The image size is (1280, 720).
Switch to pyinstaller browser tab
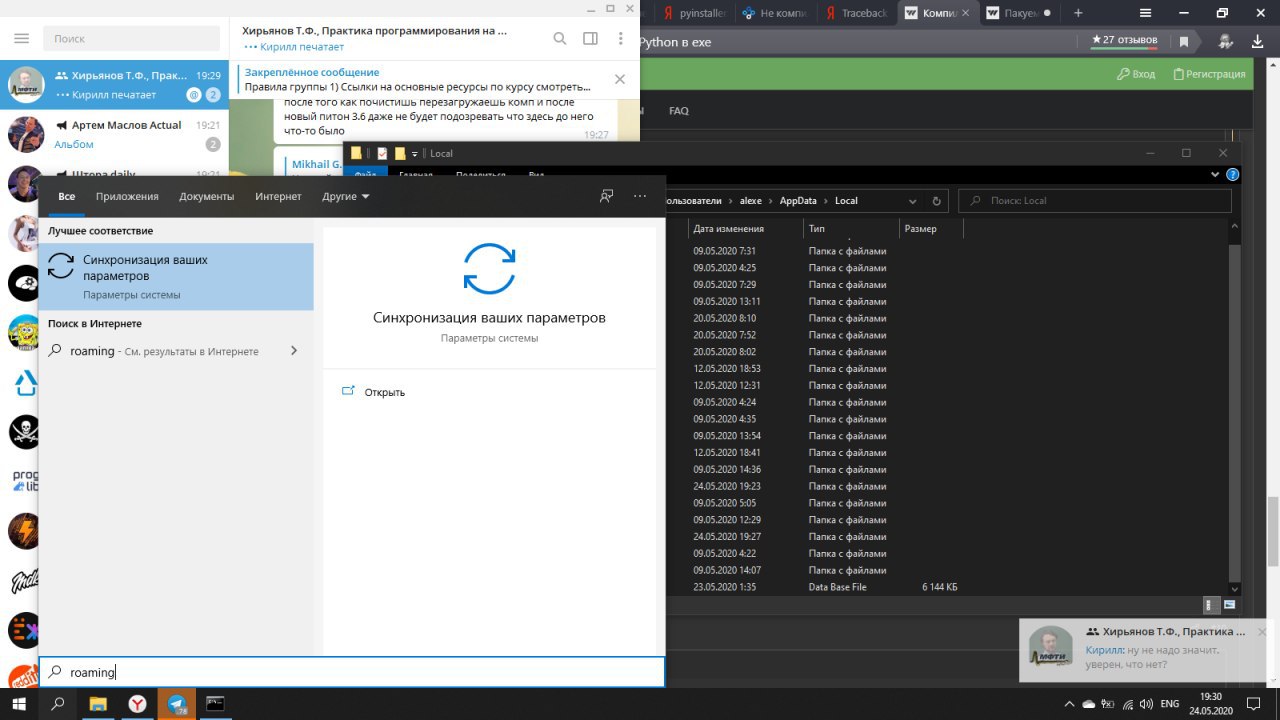696,13
